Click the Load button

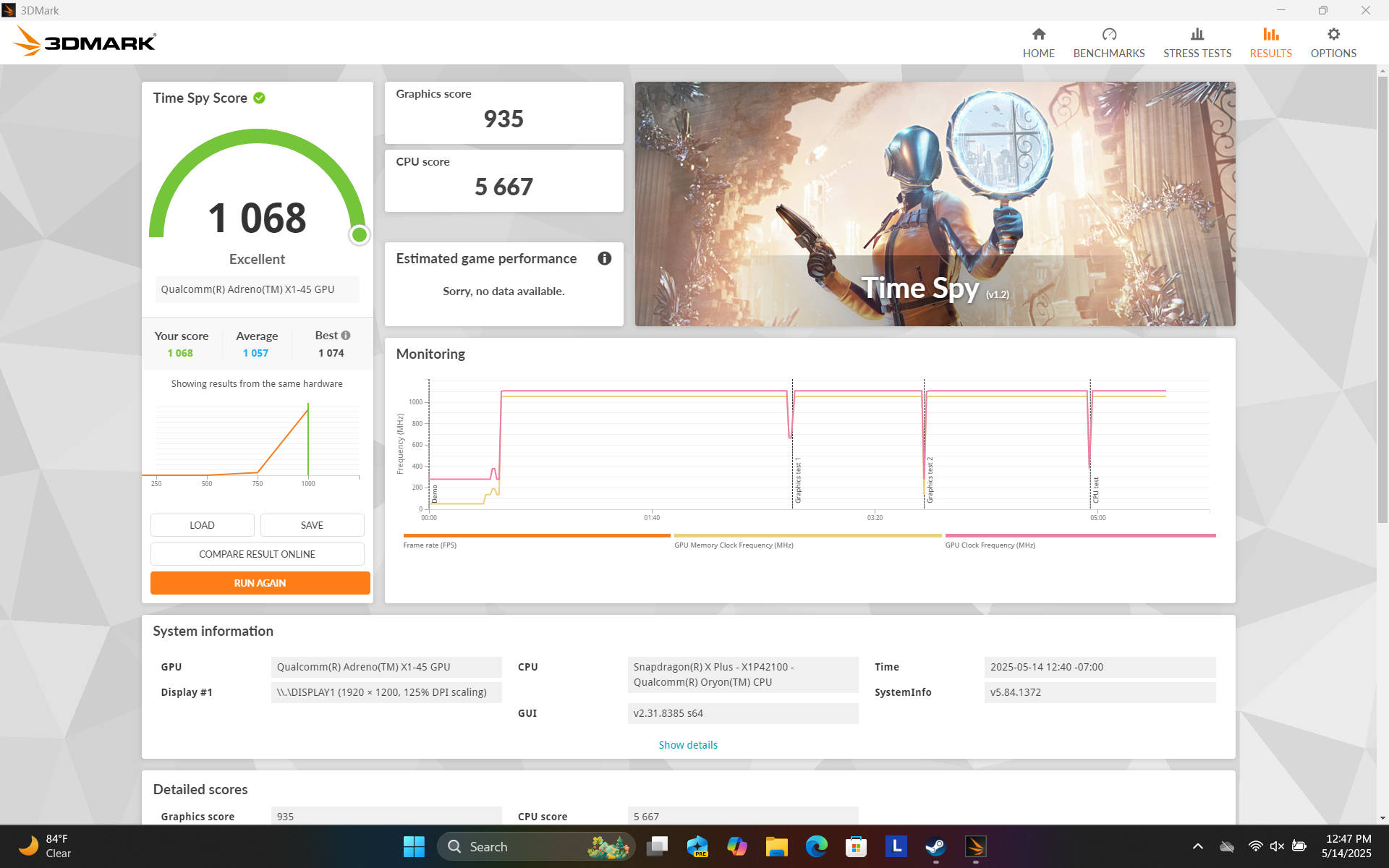click(202, 525)
